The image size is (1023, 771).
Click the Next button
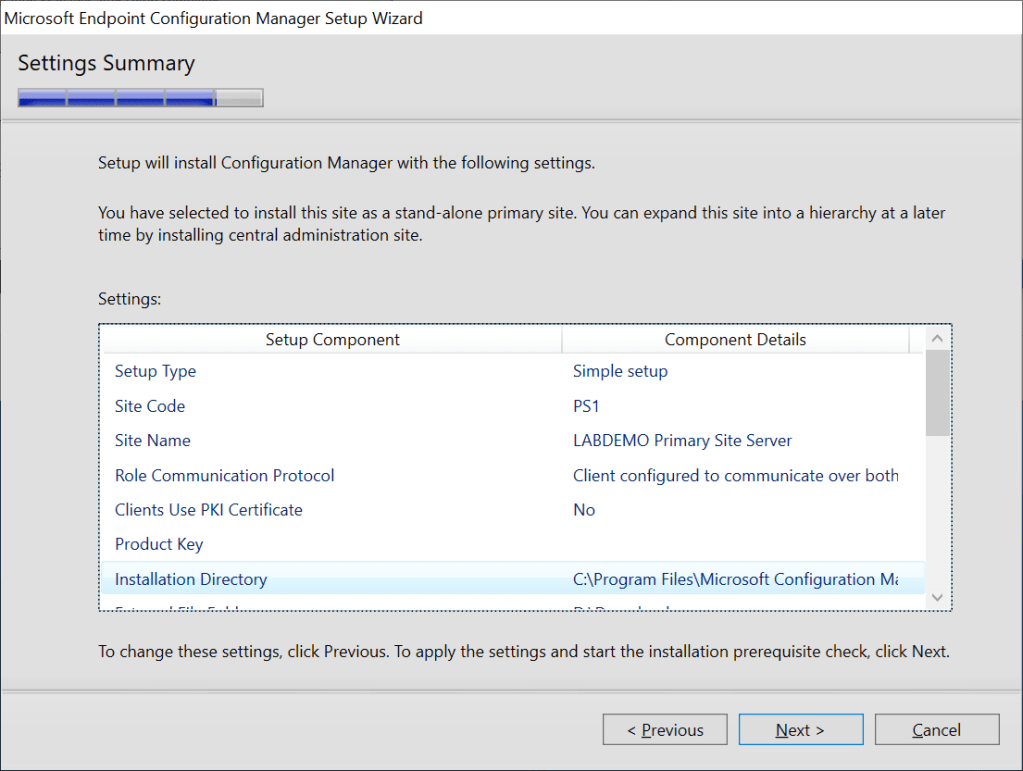tap(800, 730)
